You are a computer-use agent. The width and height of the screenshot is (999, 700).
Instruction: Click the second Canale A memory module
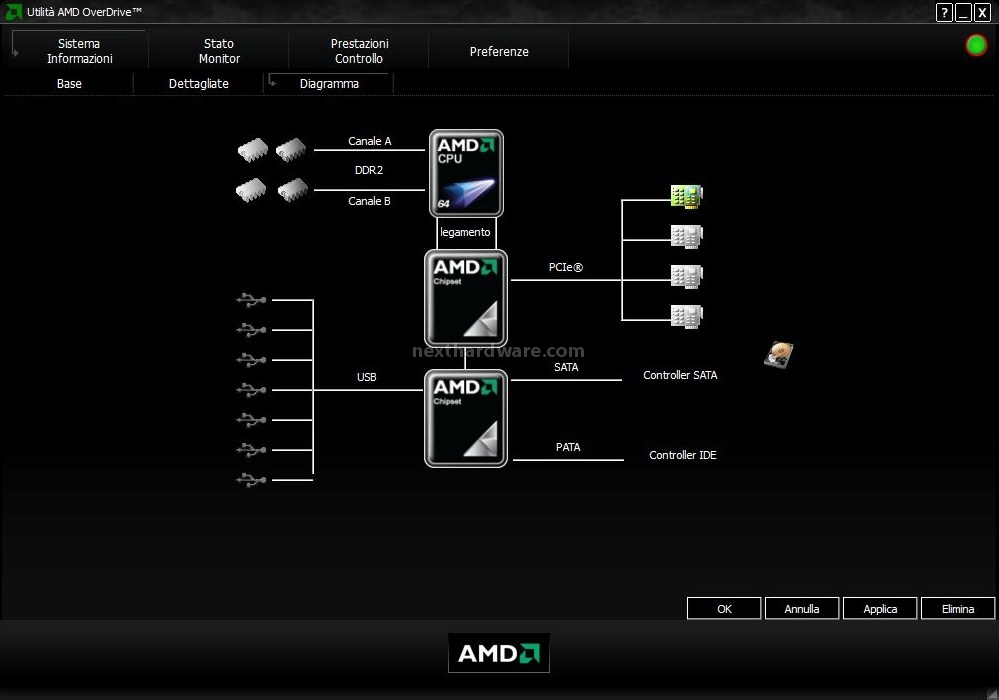pyautogui.click(x=291, y=150)
